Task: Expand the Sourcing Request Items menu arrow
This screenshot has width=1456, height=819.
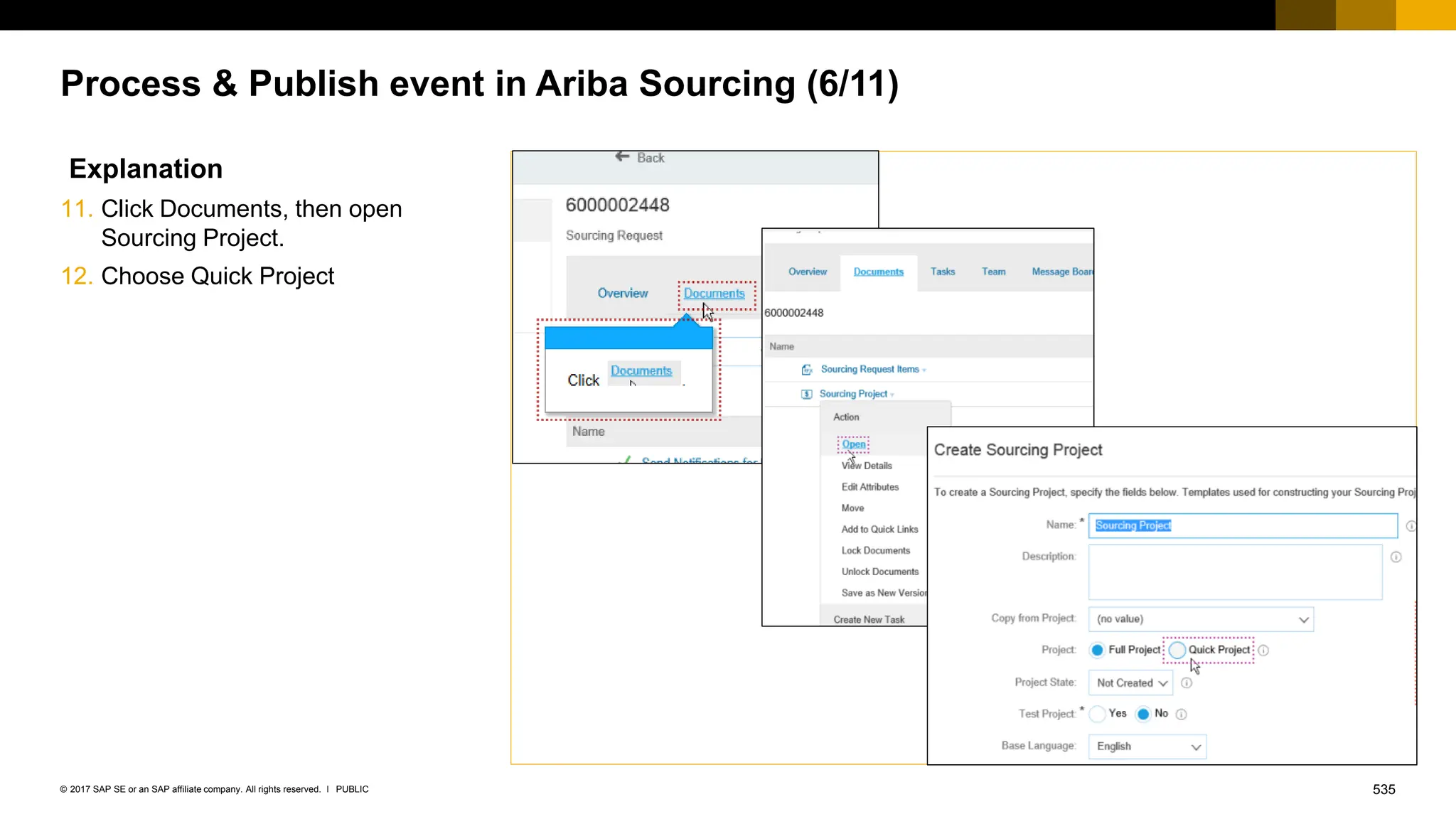Action: click(x=924, y=370)
